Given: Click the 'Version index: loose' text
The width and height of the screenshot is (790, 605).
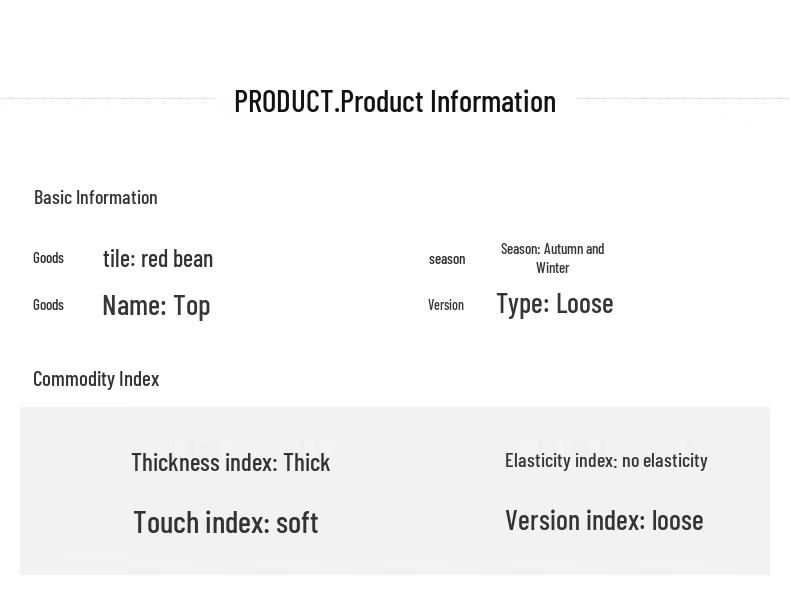Looking at the screenshot, I should tap(604, 520).
